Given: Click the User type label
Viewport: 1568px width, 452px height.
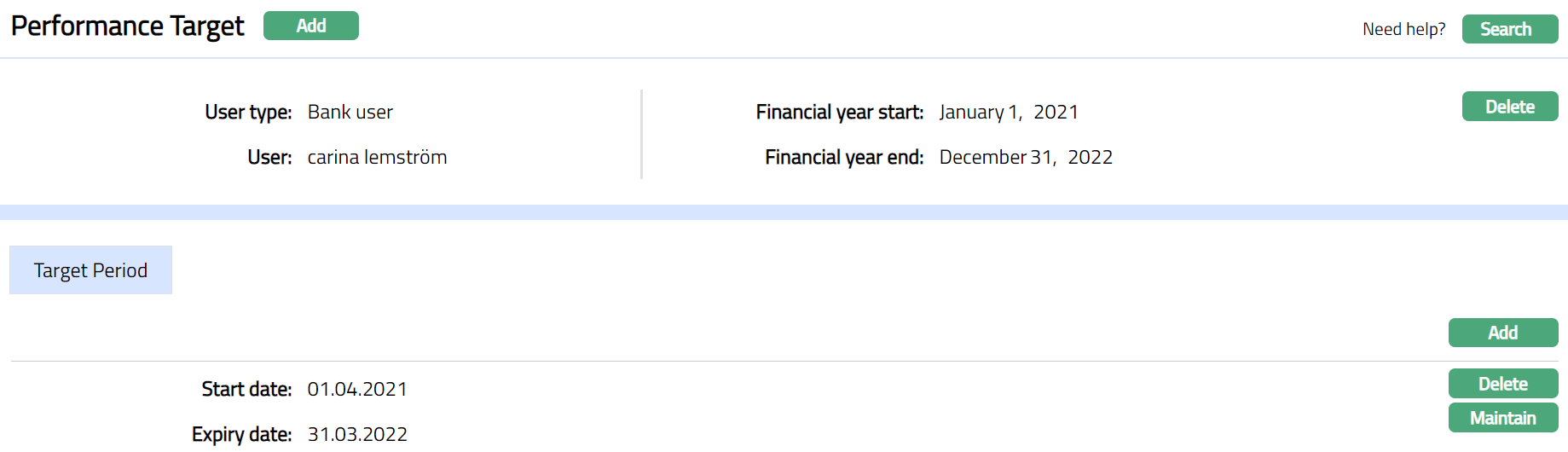Looking at the screenshot, I should (248, 112).
